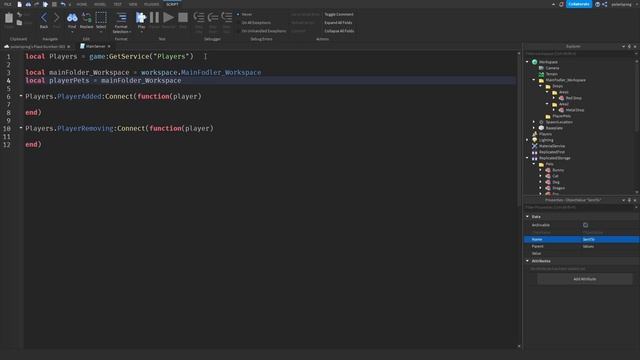The width and height of the screenshot is (640, 360).
Task: Click the Paste clipboard icon
Action: (x=9, y=18)
